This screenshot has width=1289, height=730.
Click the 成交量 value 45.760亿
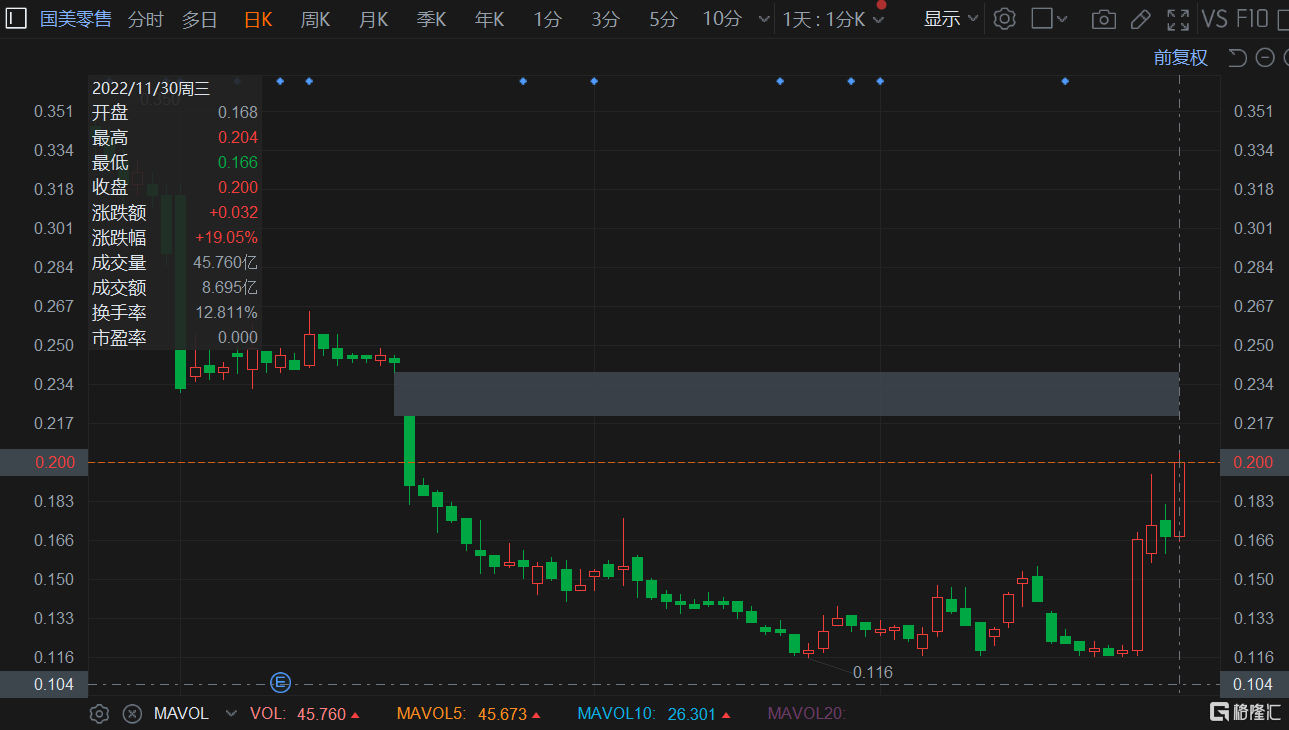coord(226,263)
